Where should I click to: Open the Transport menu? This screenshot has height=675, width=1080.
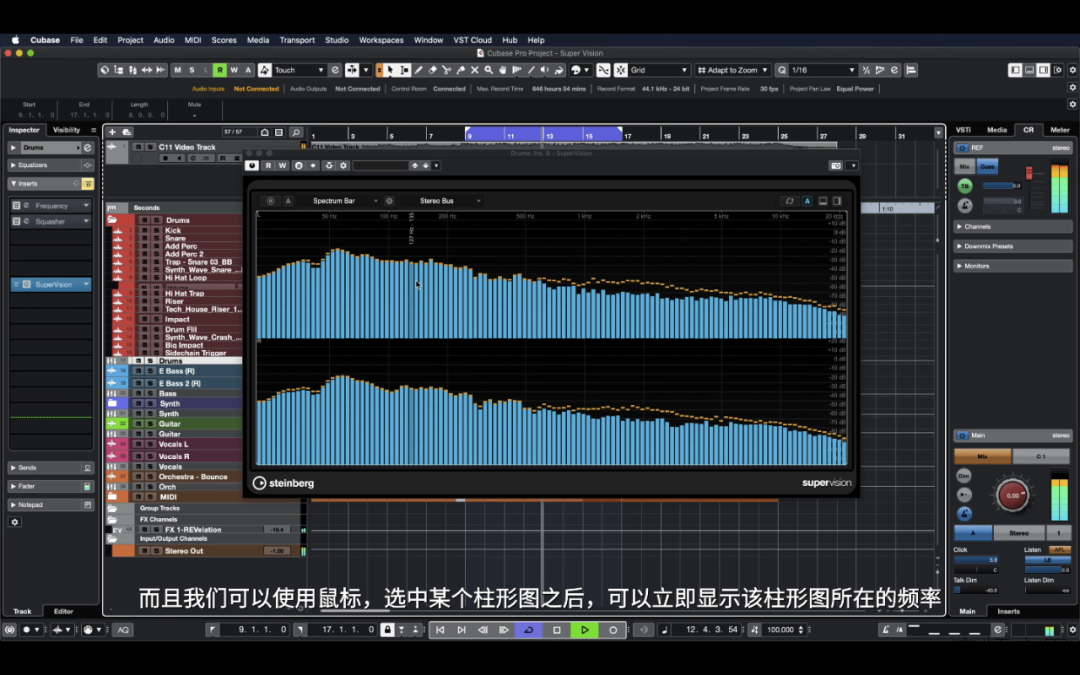[297, 40]
